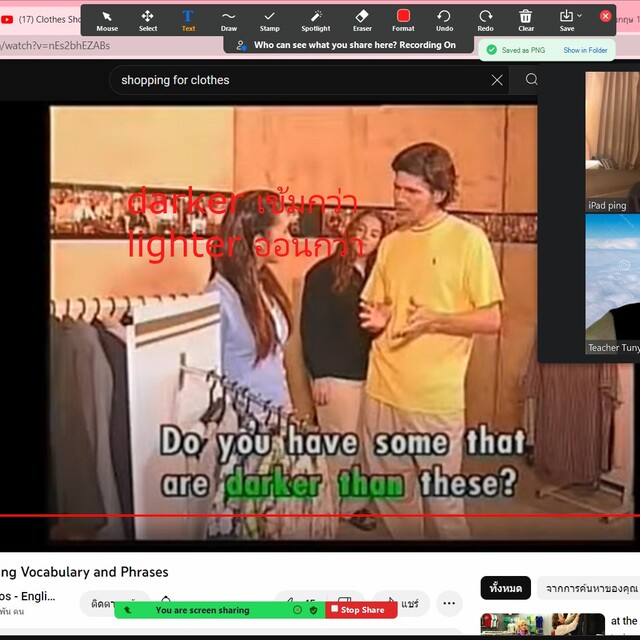The height and width of the screenshot is (640, 640).
Task: Select the ทั้งหมด filter chip
Action: click(505, 588)
